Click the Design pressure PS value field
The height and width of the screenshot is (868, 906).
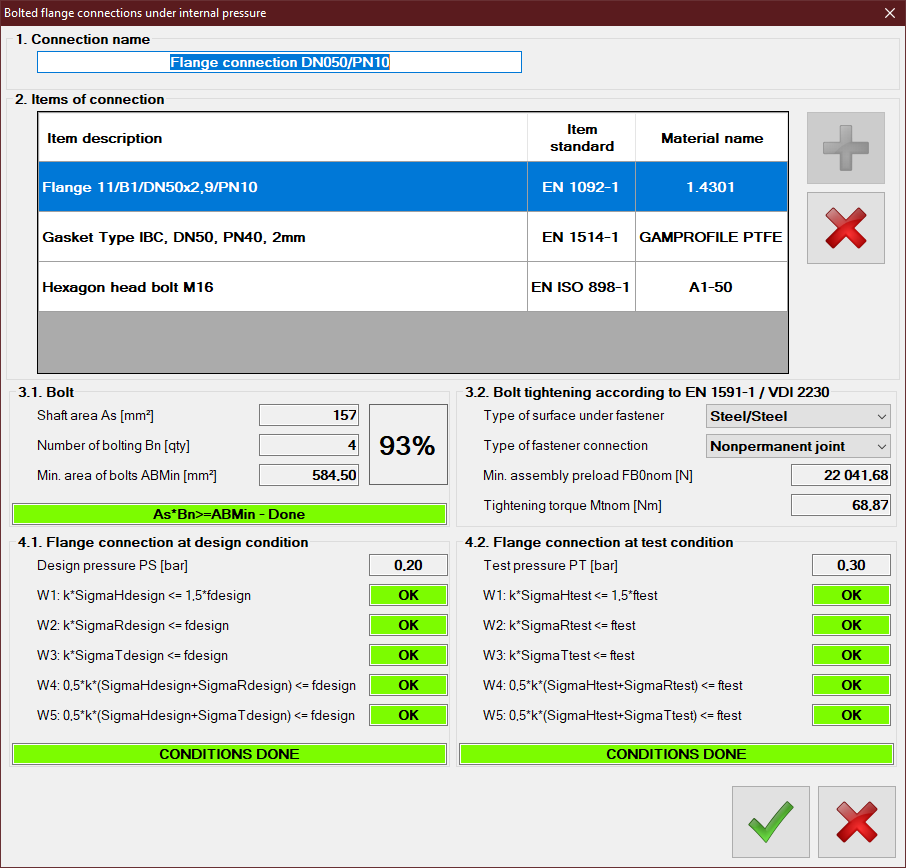pos(408,565)
